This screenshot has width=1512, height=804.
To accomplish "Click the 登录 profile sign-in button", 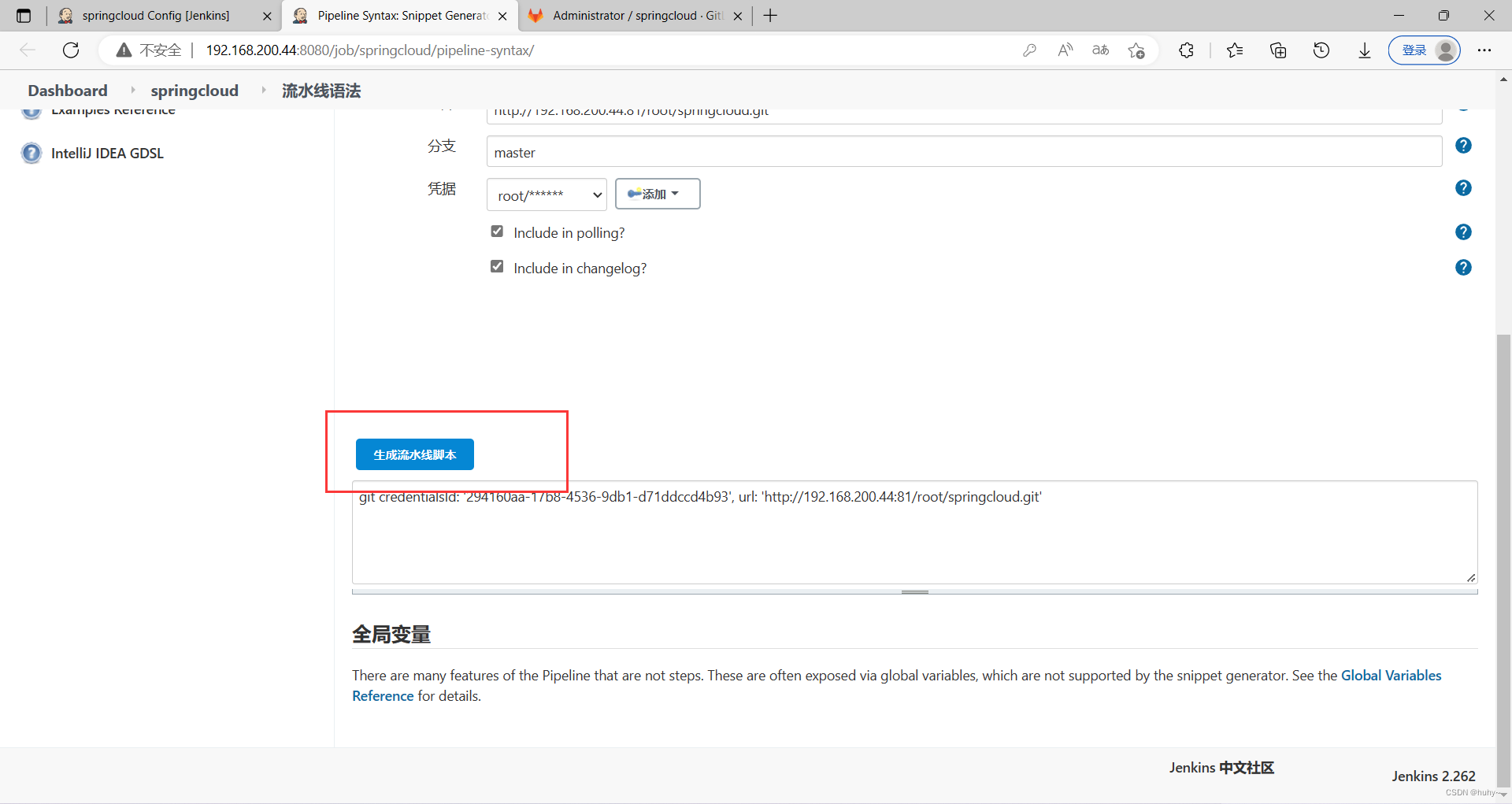I will [x=1424, y=50].
